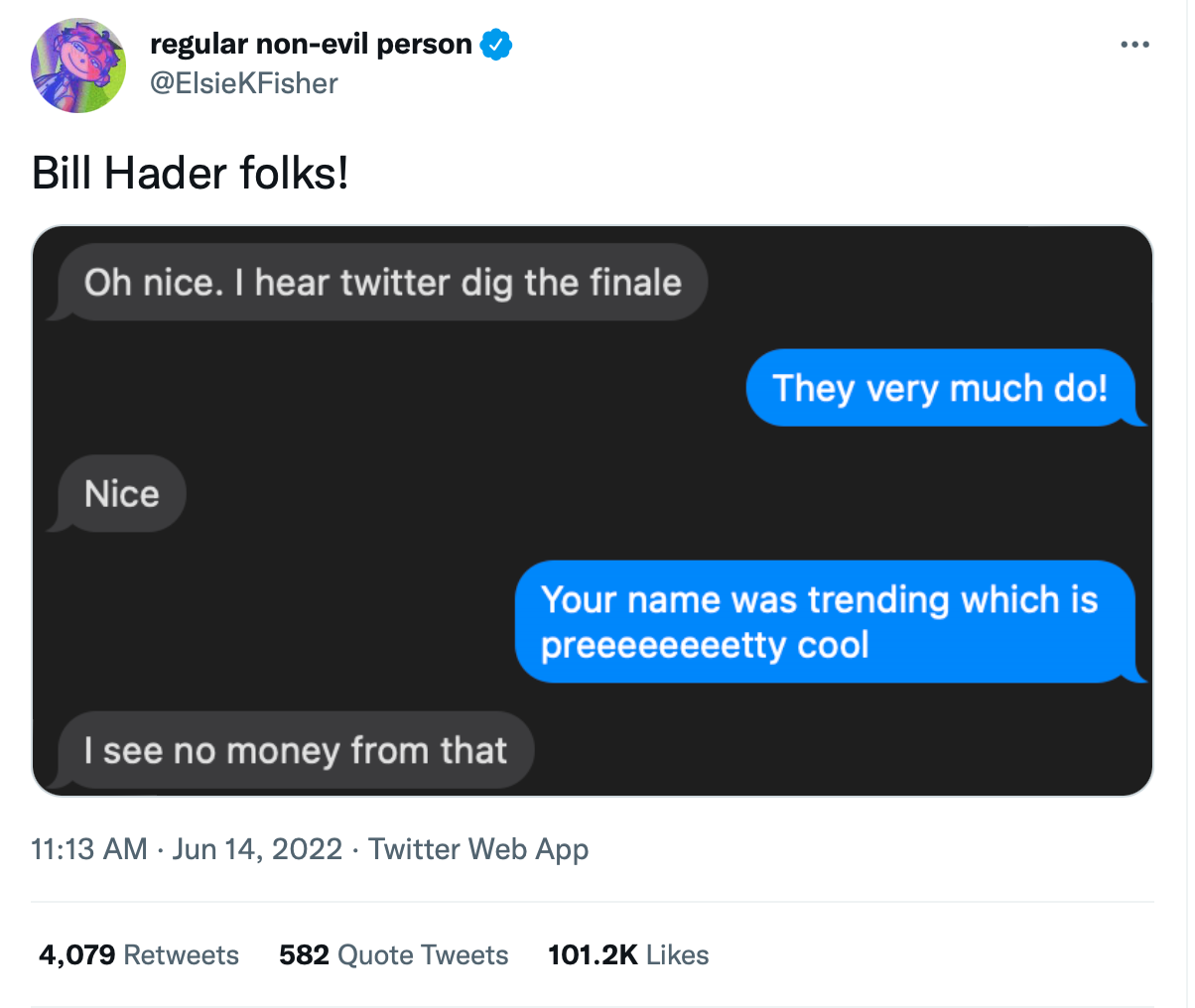
Task: Click the Jun 14, 2022 date
Action: (257, 849)
